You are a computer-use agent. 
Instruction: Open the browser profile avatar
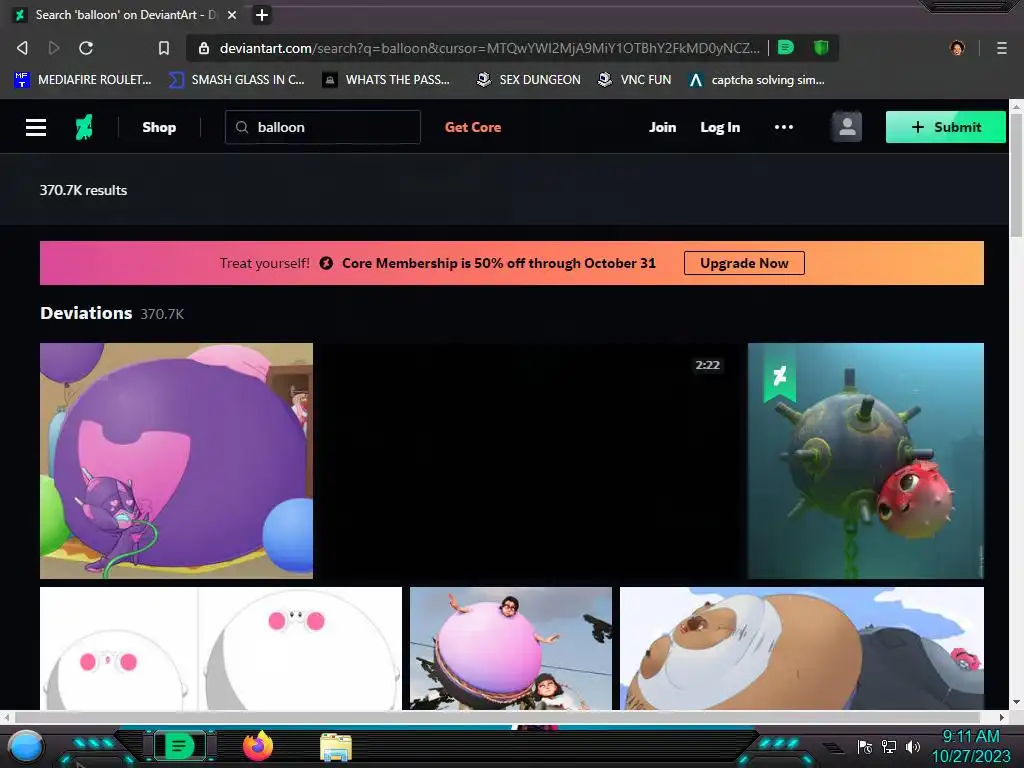957,48
